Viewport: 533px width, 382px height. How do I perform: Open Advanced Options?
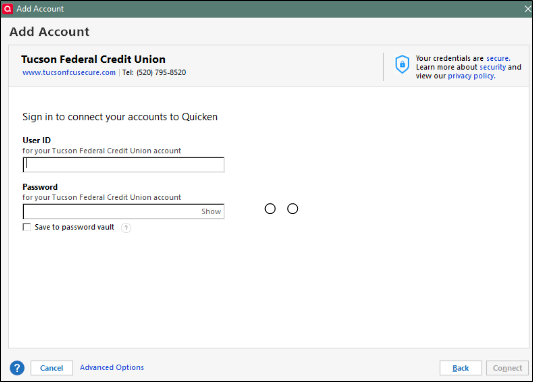coord(112,367)
